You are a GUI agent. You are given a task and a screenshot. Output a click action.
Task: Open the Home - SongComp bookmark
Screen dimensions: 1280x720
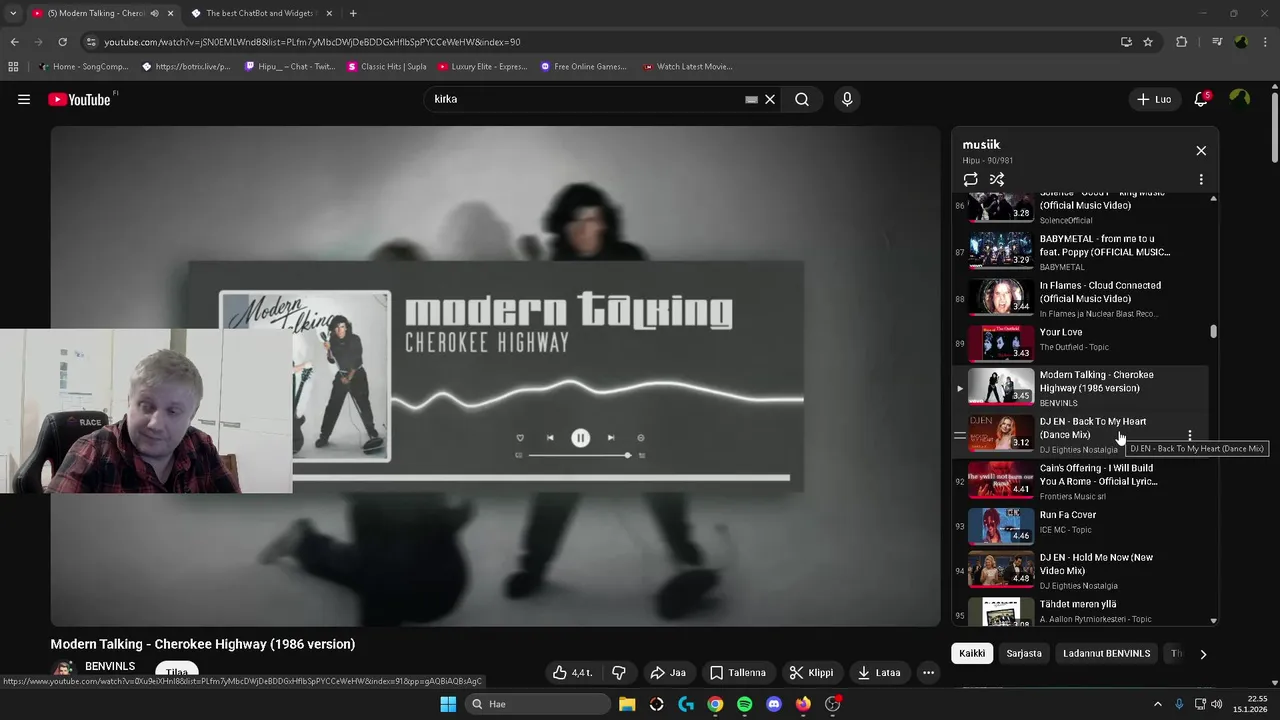[83, 66]
